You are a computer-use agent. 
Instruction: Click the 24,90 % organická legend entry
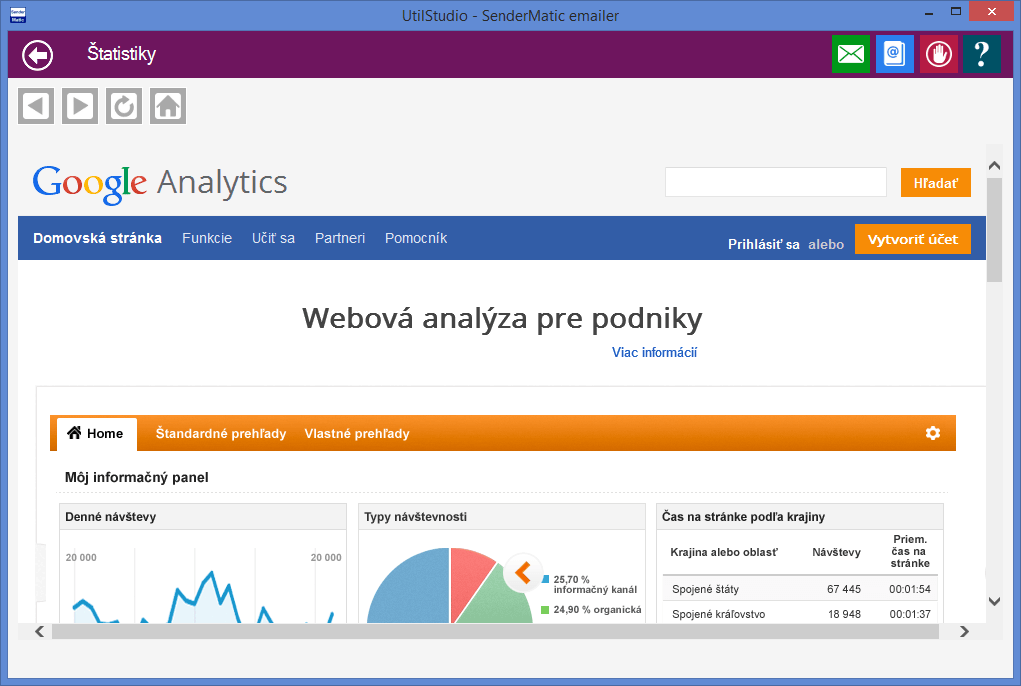coord(591,610)
